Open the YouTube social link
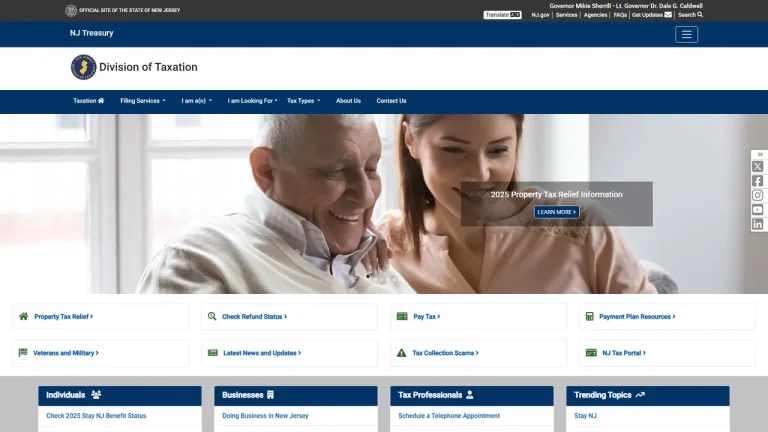The height and width of the screenshot is (432, 768). [757, 210]
